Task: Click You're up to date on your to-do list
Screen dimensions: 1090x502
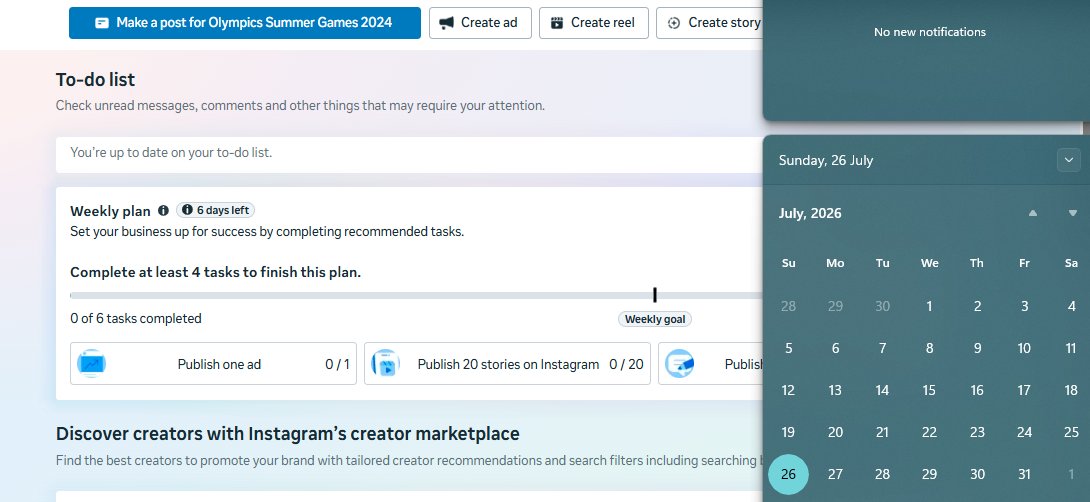Action: click(x=171, y=152)
